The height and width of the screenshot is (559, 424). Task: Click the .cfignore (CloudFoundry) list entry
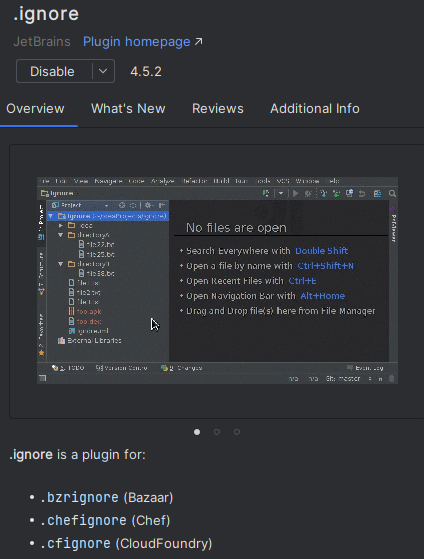126,544
